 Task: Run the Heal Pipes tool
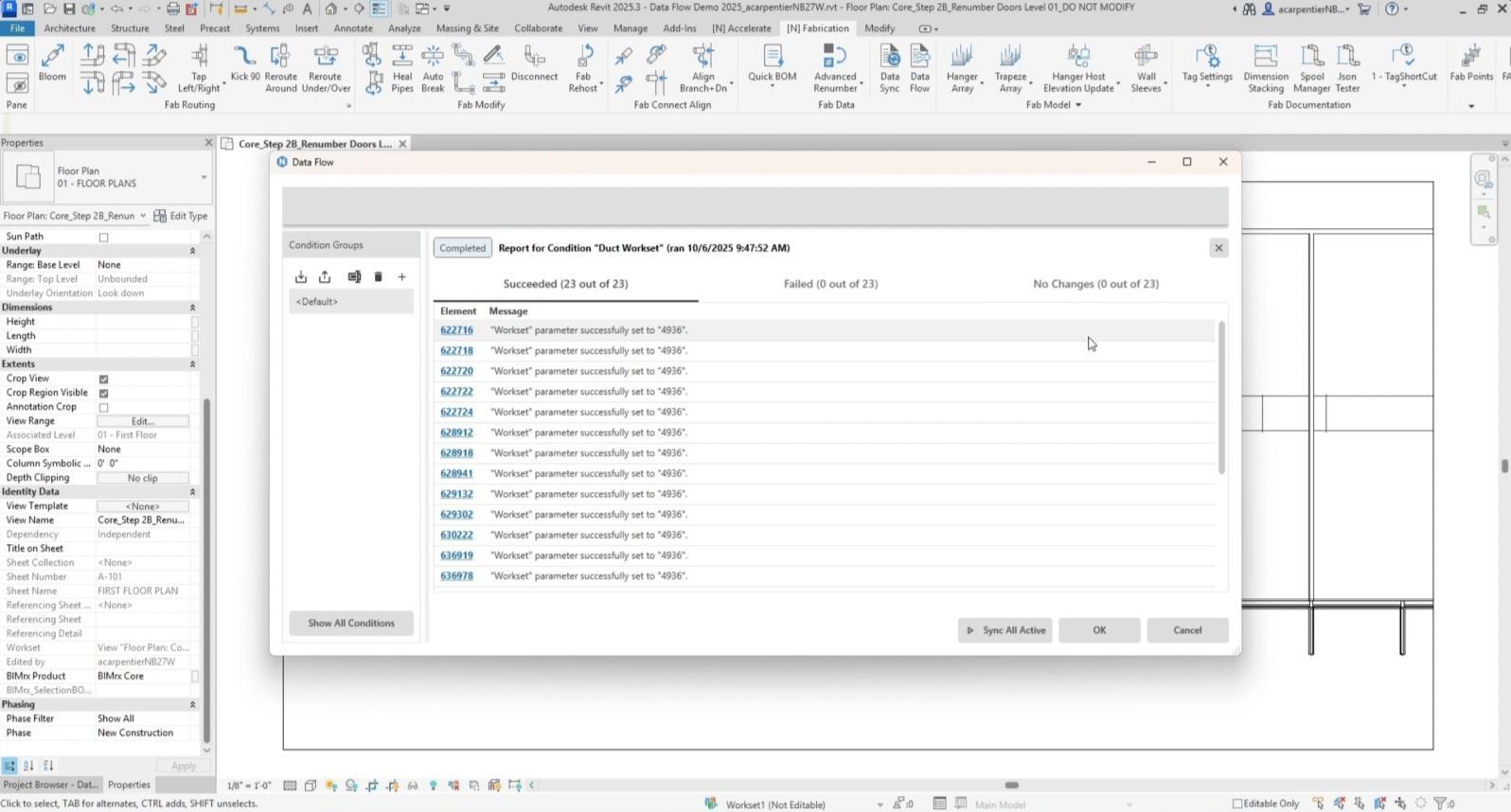(x=402, y=68)
